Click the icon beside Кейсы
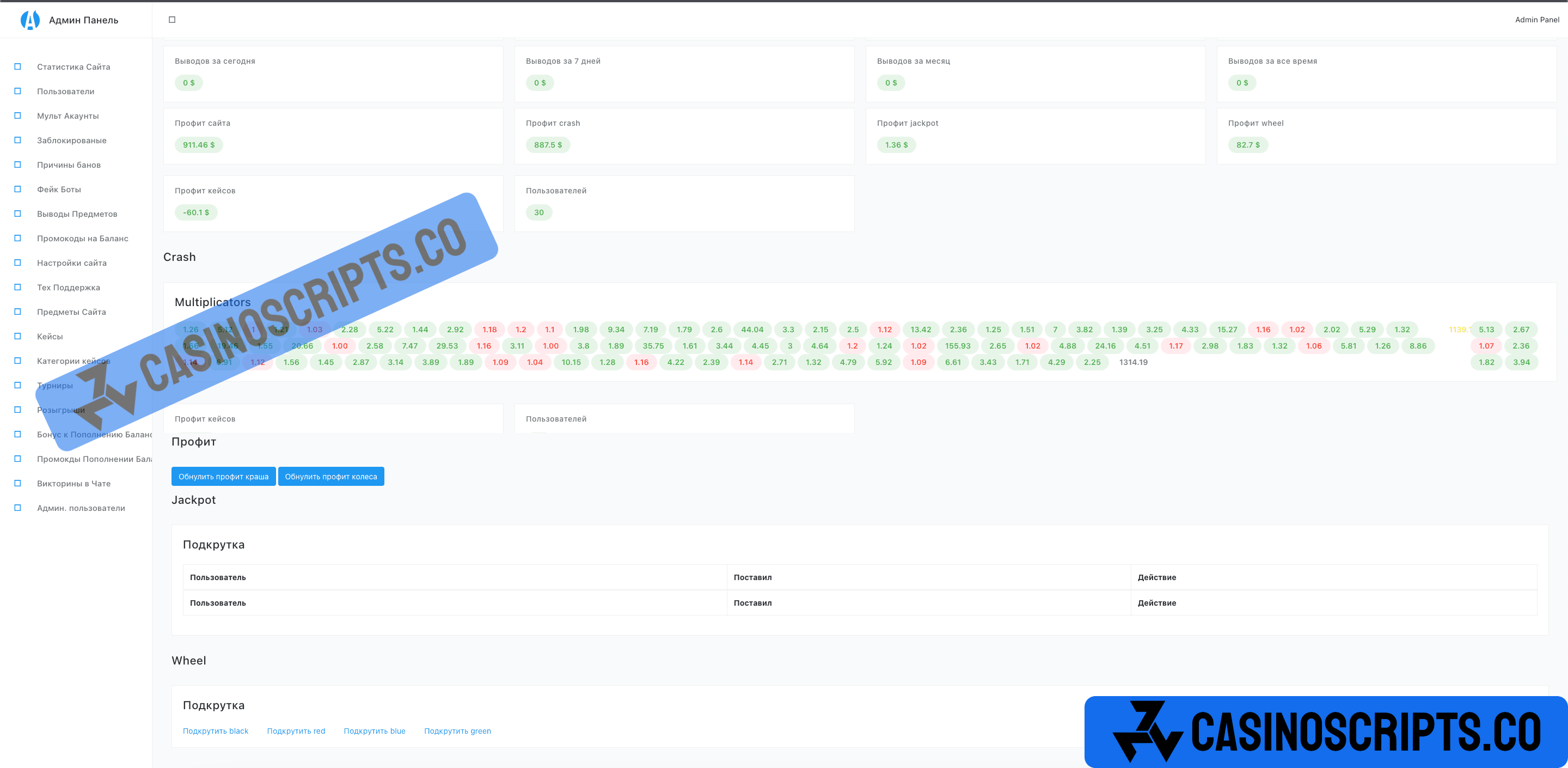 click(17, 336)
